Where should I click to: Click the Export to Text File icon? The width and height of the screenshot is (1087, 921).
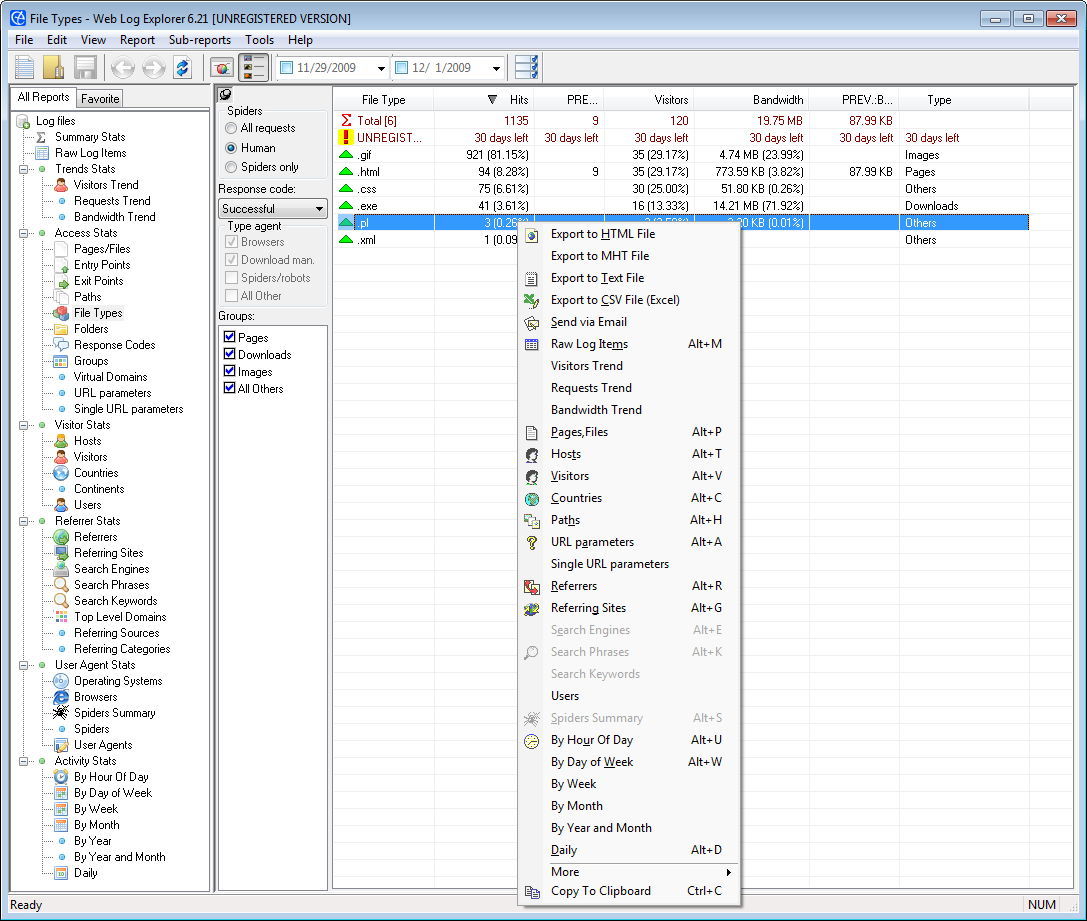[x=532, y=279]
